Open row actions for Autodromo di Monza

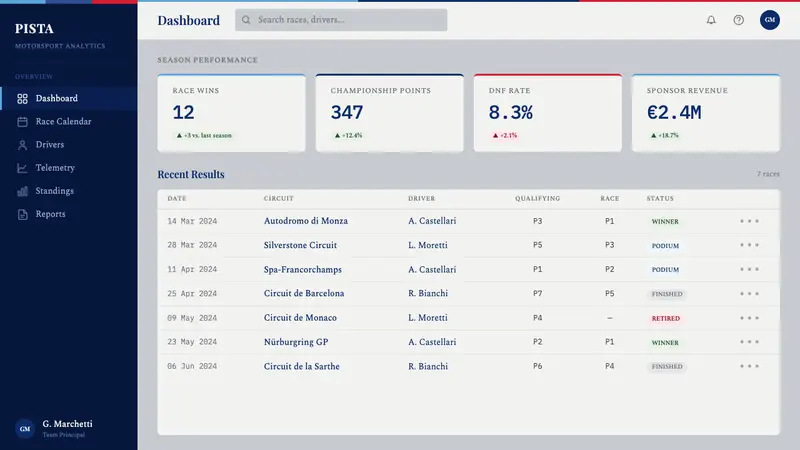(749, 221)
